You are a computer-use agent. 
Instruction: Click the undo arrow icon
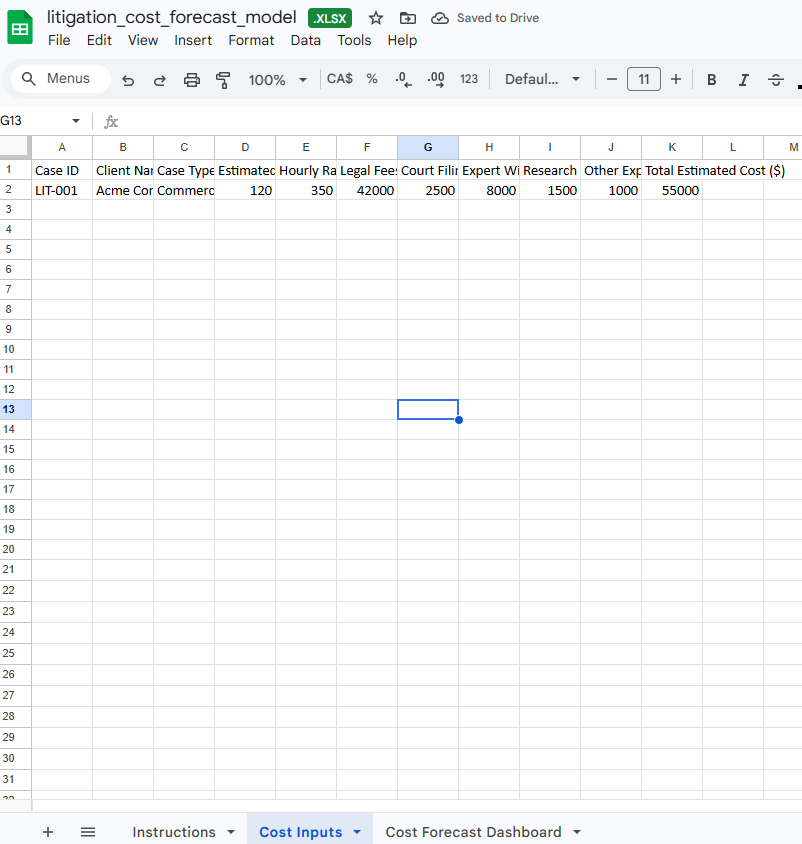pos(128,80)
